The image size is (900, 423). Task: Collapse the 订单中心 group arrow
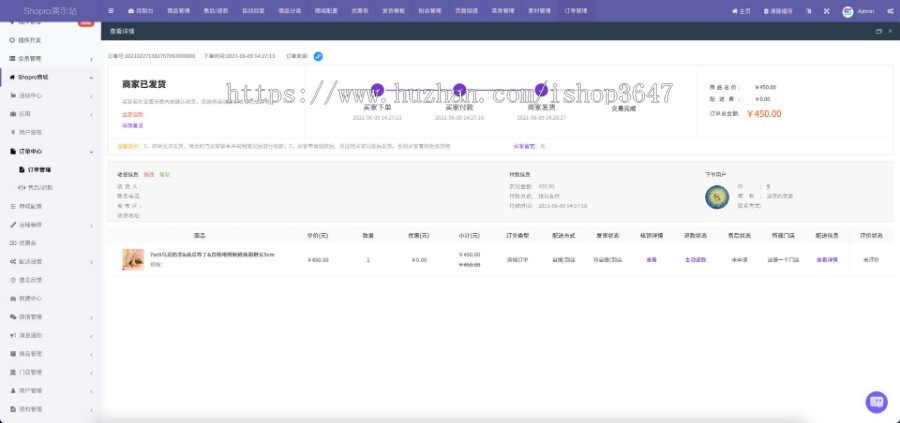tap(91, 152)
